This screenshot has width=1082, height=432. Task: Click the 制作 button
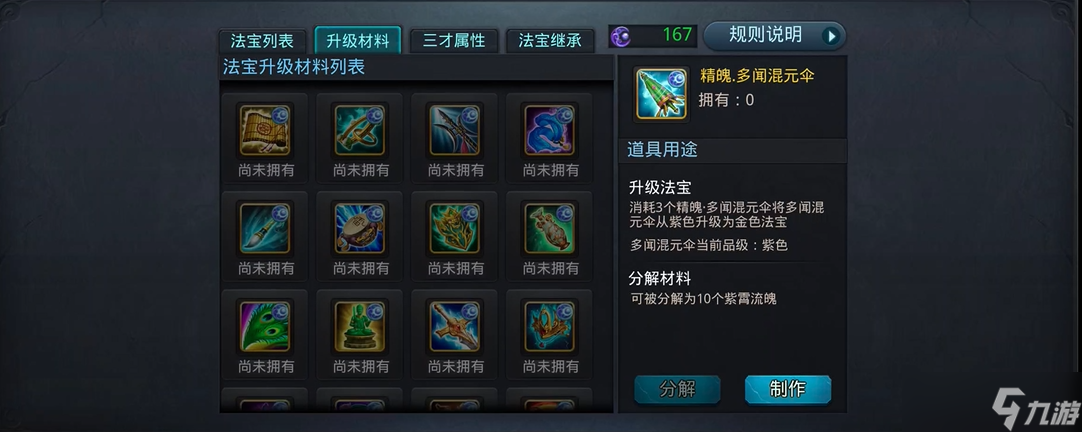tap(787, 389)
